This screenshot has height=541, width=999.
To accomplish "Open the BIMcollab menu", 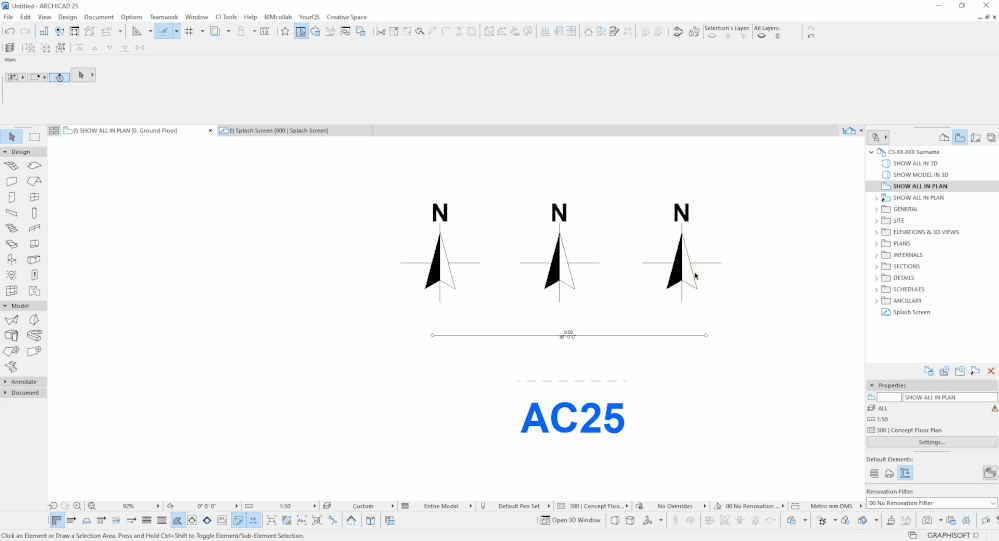I will 278,17.
